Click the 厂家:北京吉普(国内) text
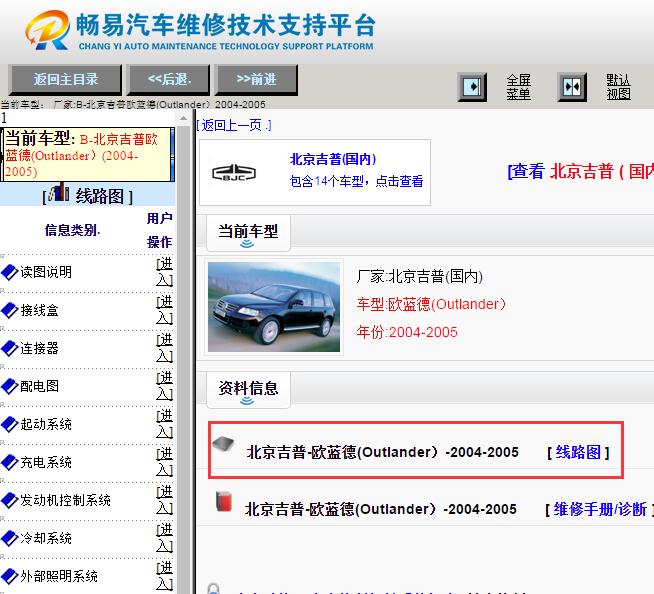654x594 pixels. (420, 276)
